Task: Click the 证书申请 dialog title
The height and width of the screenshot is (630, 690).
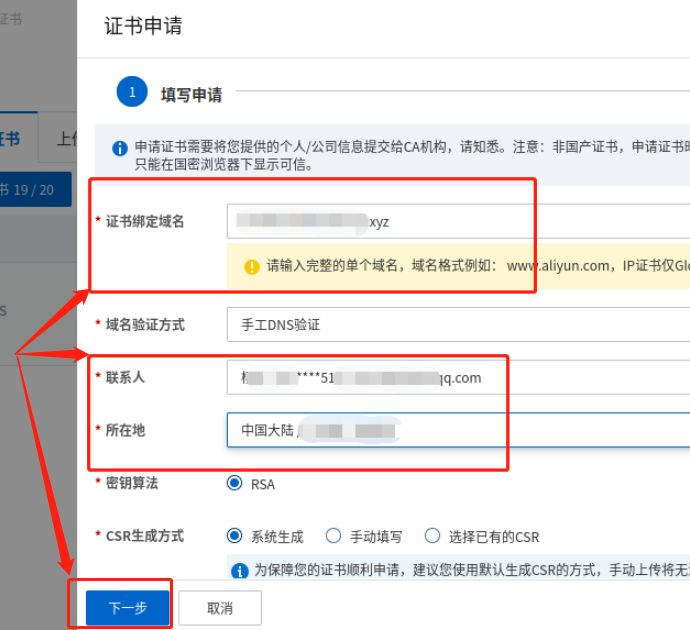Action: click(x=143, y=26)
